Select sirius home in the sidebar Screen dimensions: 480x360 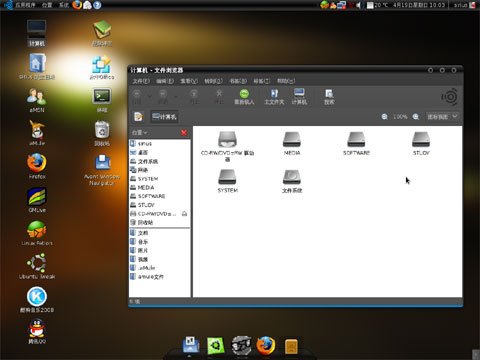click(159, 144)
